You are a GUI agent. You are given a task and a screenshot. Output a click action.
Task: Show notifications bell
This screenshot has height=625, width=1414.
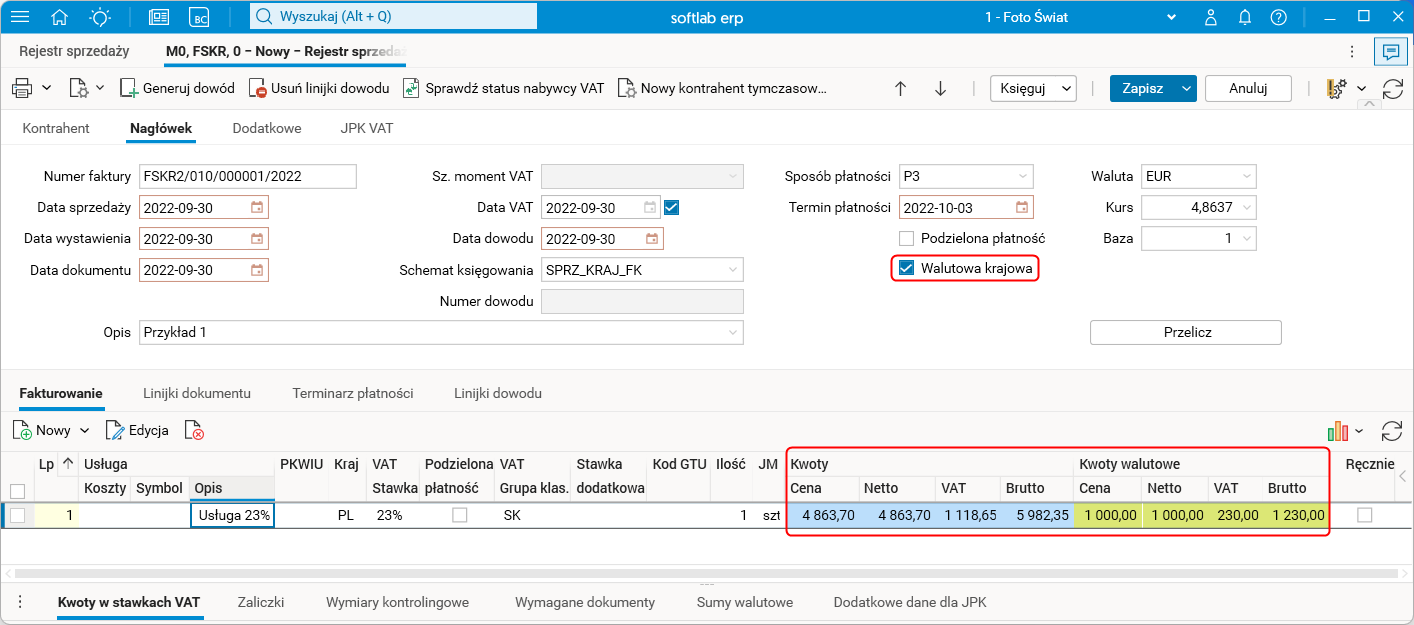pyautogui.click(x=1245, y=17)
